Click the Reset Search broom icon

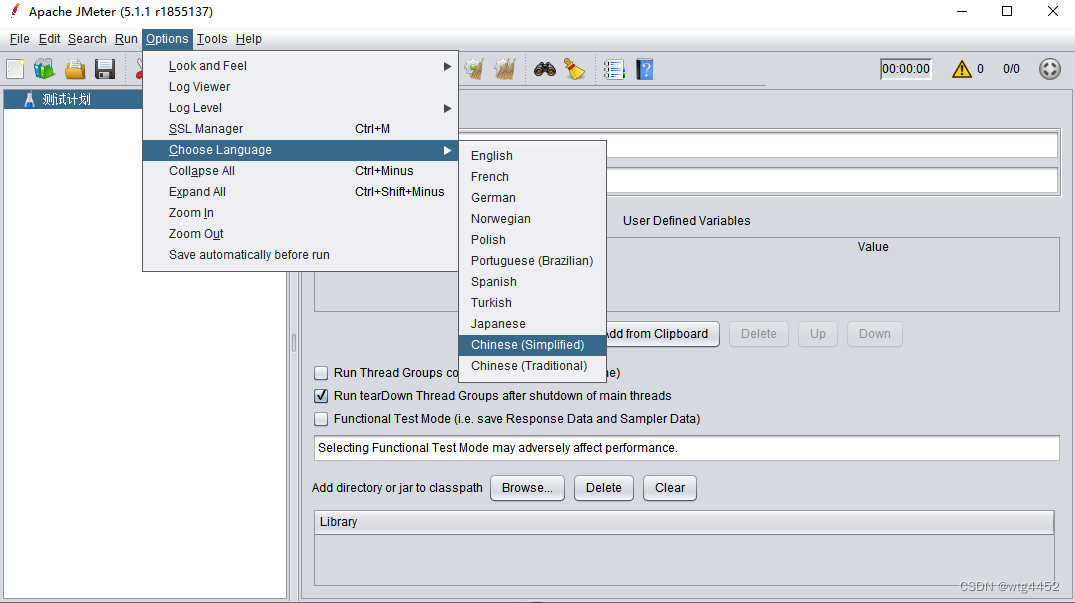(575, 69)
